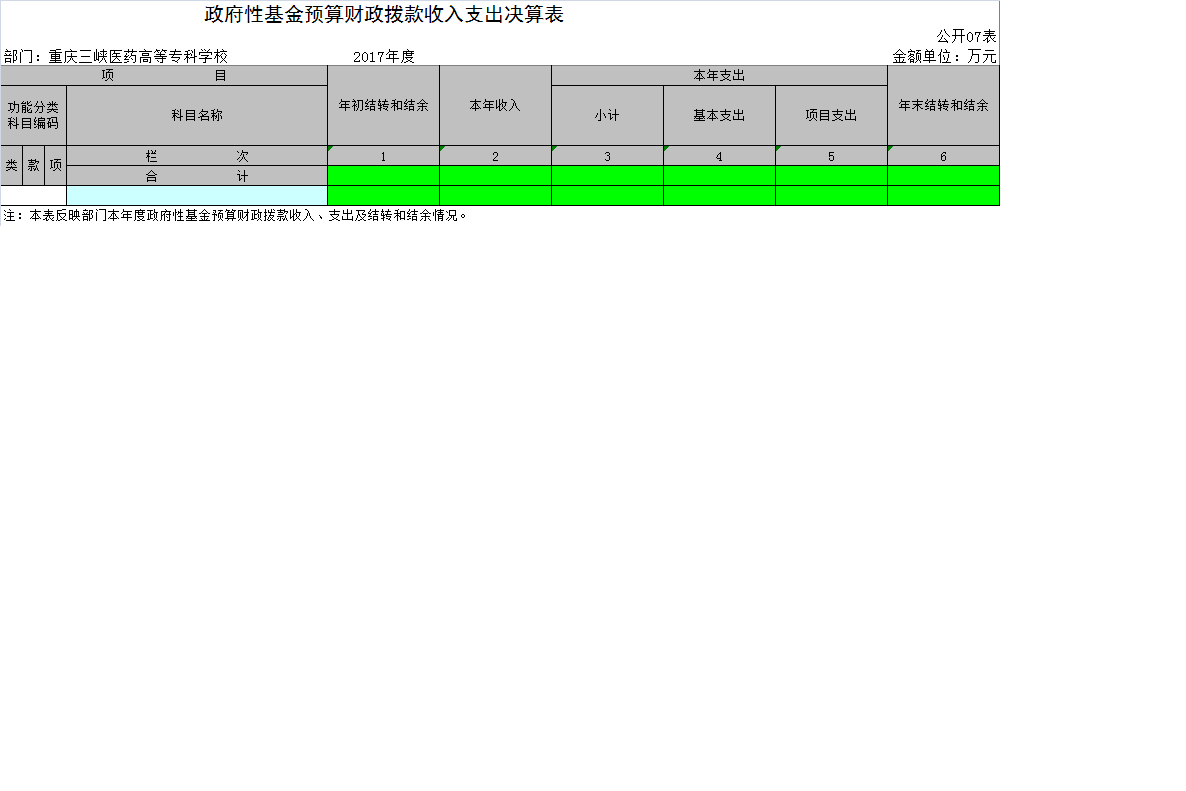Image resolution: width=1186 pixels, height=791 pixels.
Task: Select 合计 row cell under 小计
Action: 607,175
